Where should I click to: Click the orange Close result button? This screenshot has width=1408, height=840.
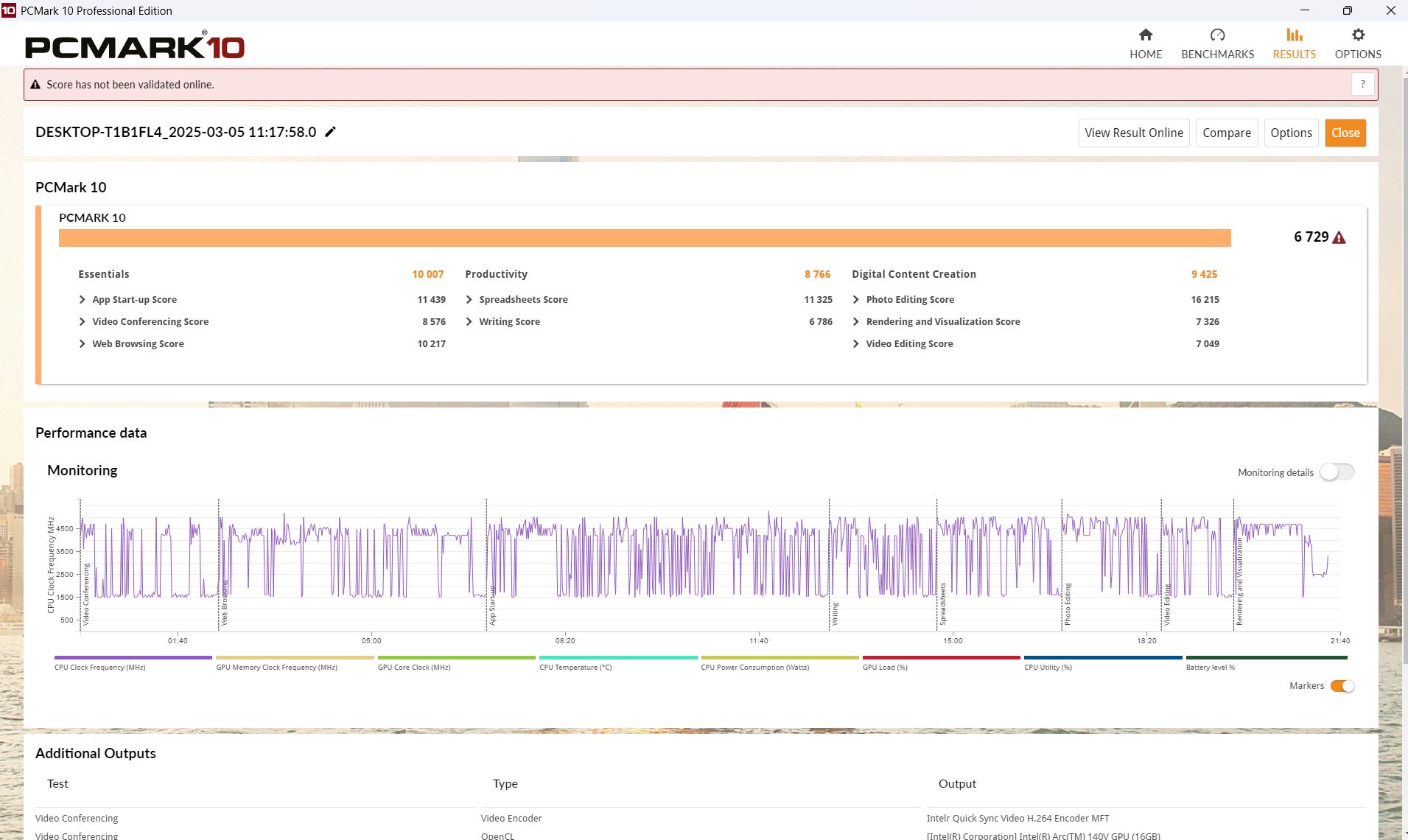click(1345, 133)
